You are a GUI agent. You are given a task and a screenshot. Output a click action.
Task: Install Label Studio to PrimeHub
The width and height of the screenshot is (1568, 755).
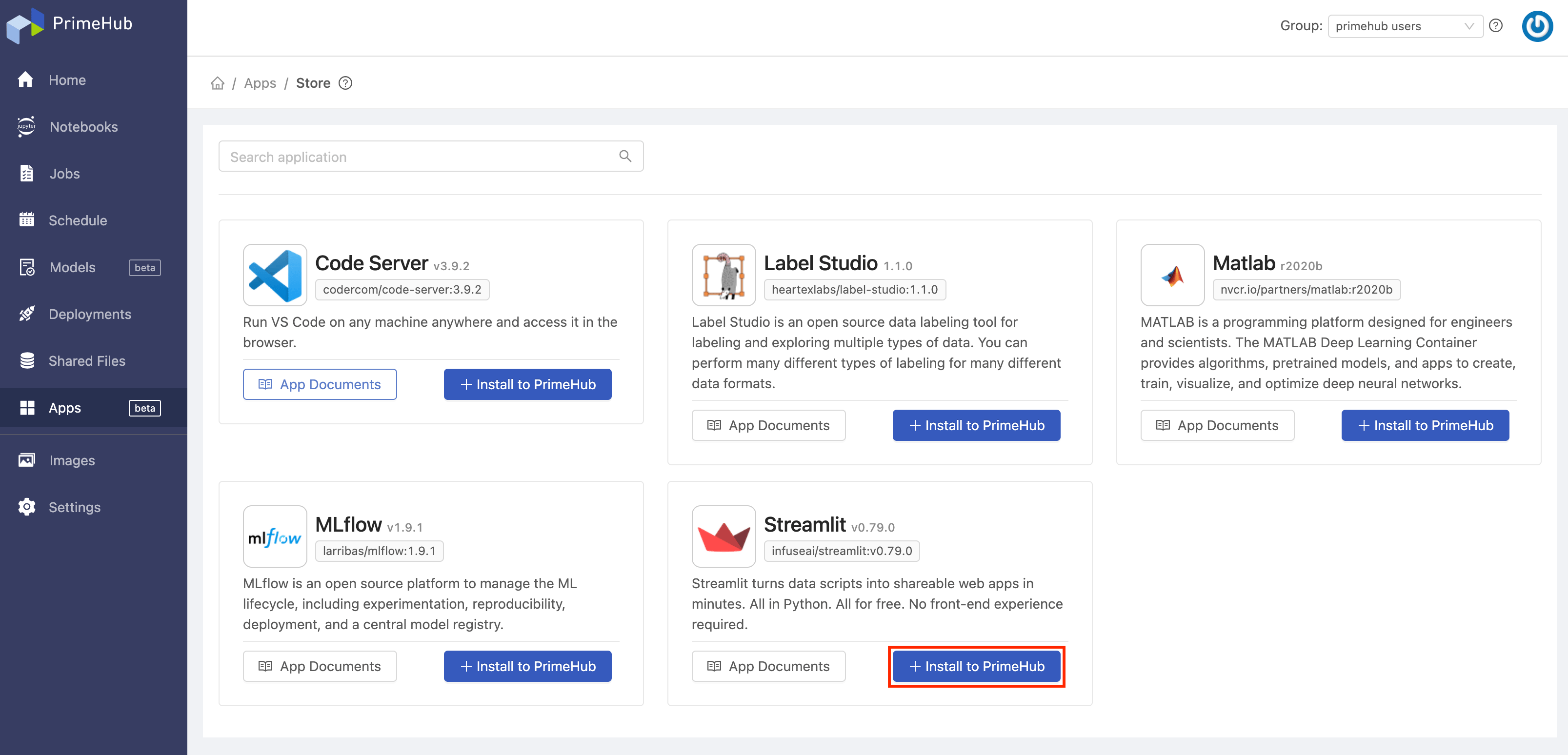976,425
